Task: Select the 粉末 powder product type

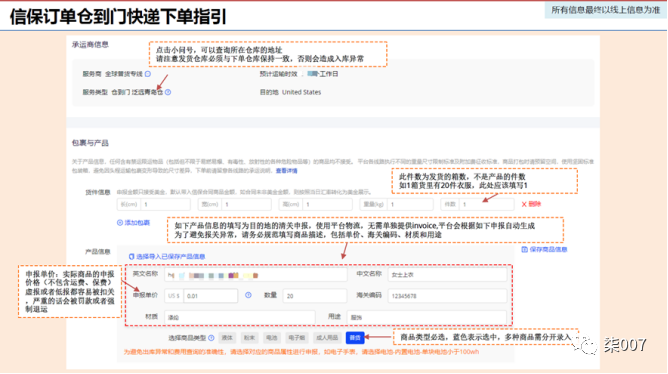Action: [x=249, y=338]
